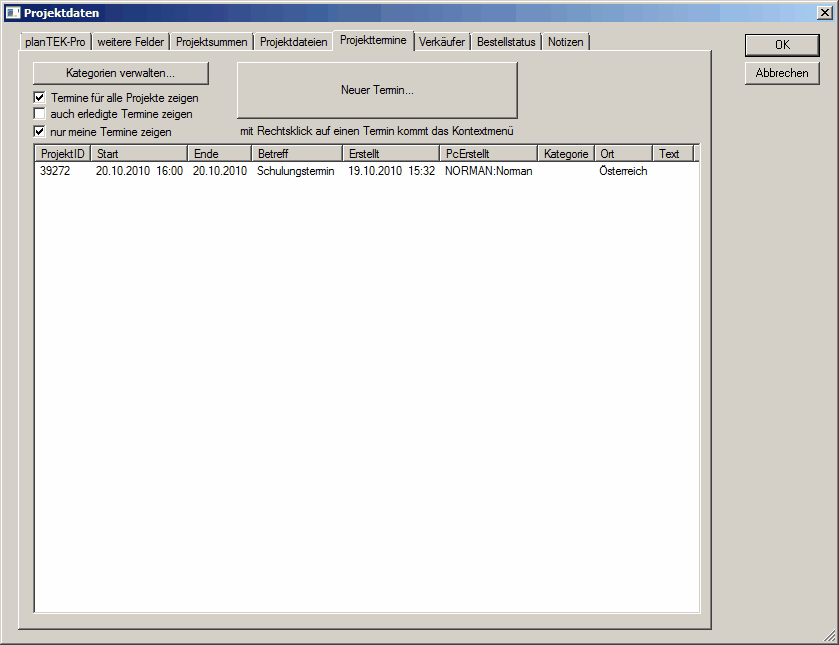
Task: Click the Kategorie column header
Action: click(566, 154)
